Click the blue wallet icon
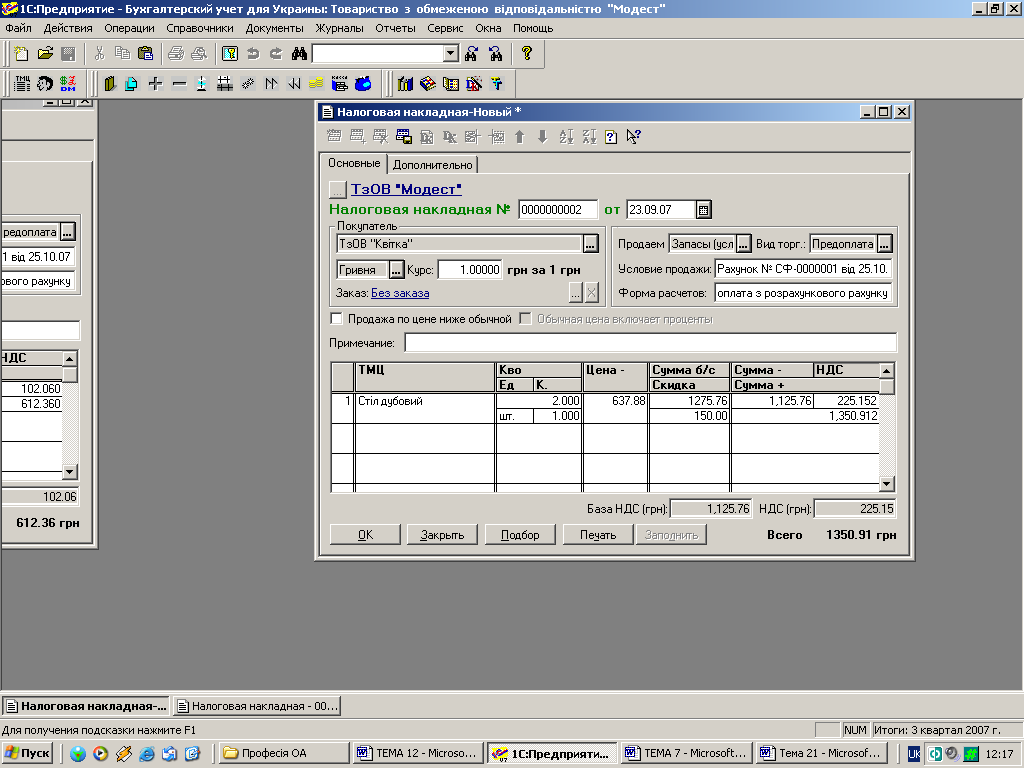 coord(363,84)
